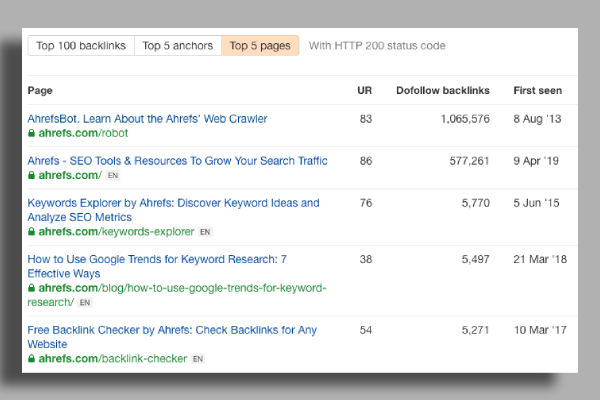Click the Page column header
The image size is (600, 400).
pyautogui.click(x=40, y=91)
